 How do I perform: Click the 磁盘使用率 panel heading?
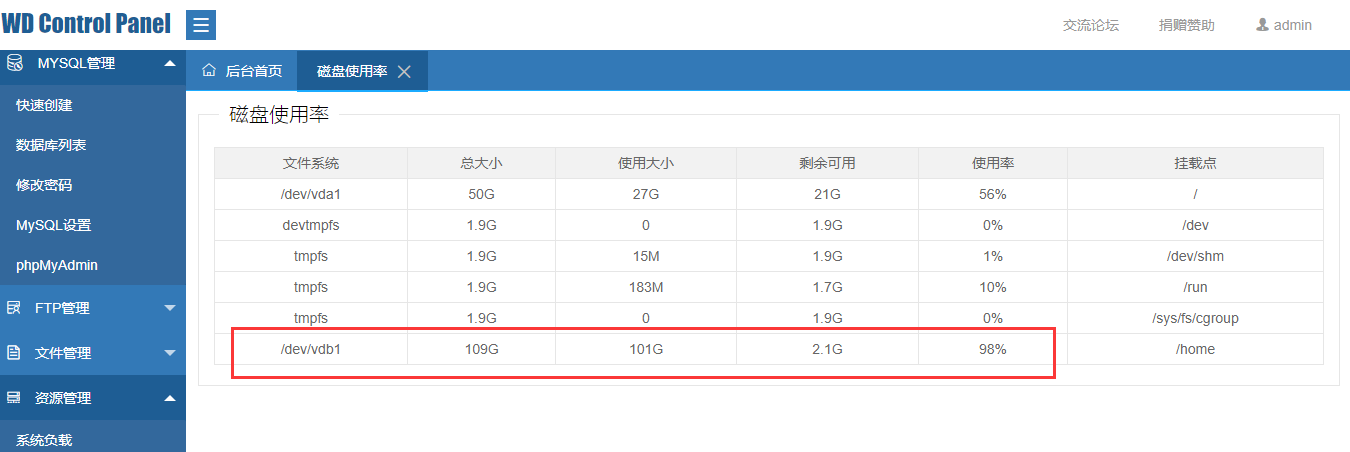point(279,114)
